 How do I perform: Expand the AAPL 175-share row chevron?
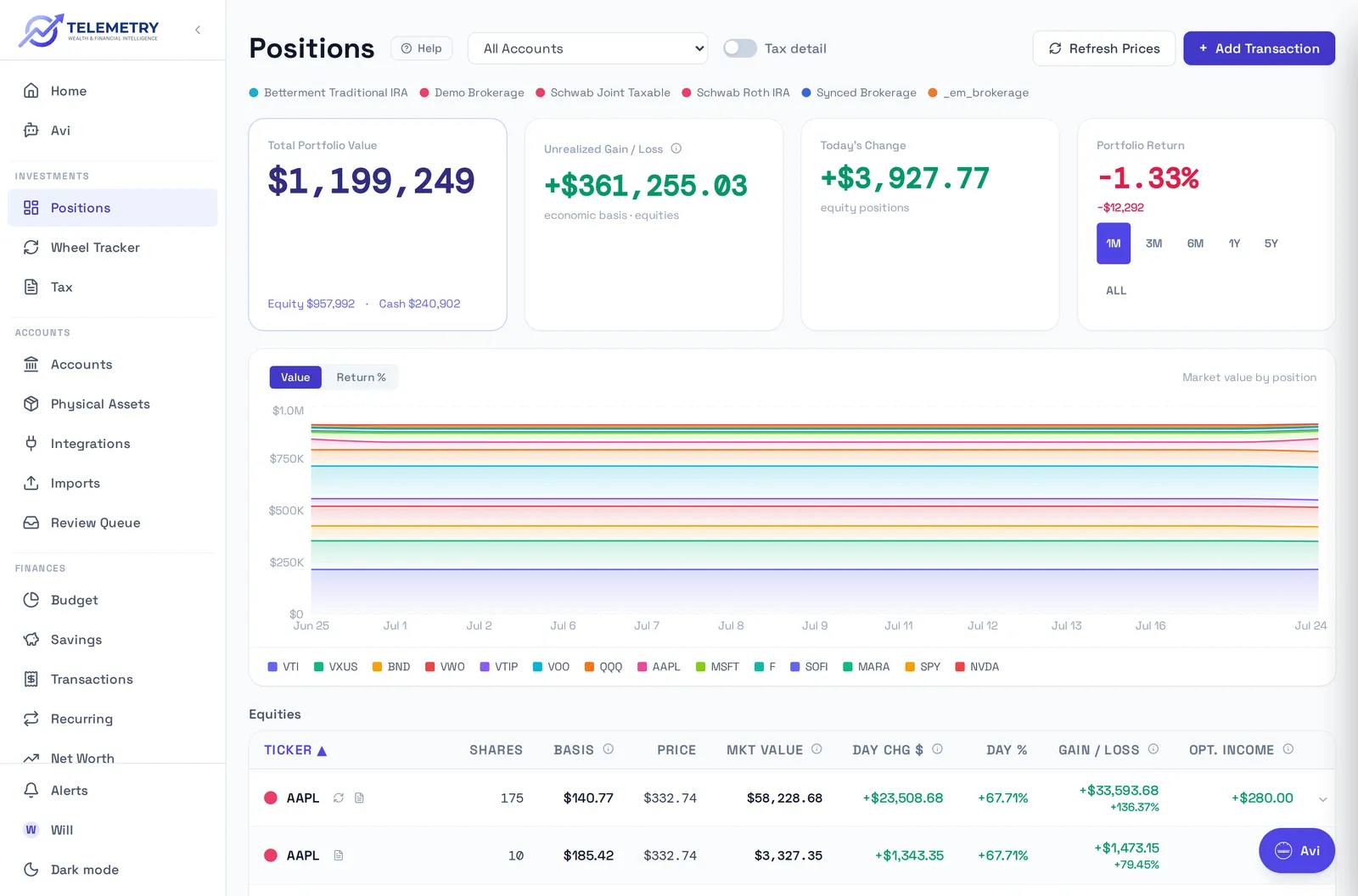pos(1322,799)
